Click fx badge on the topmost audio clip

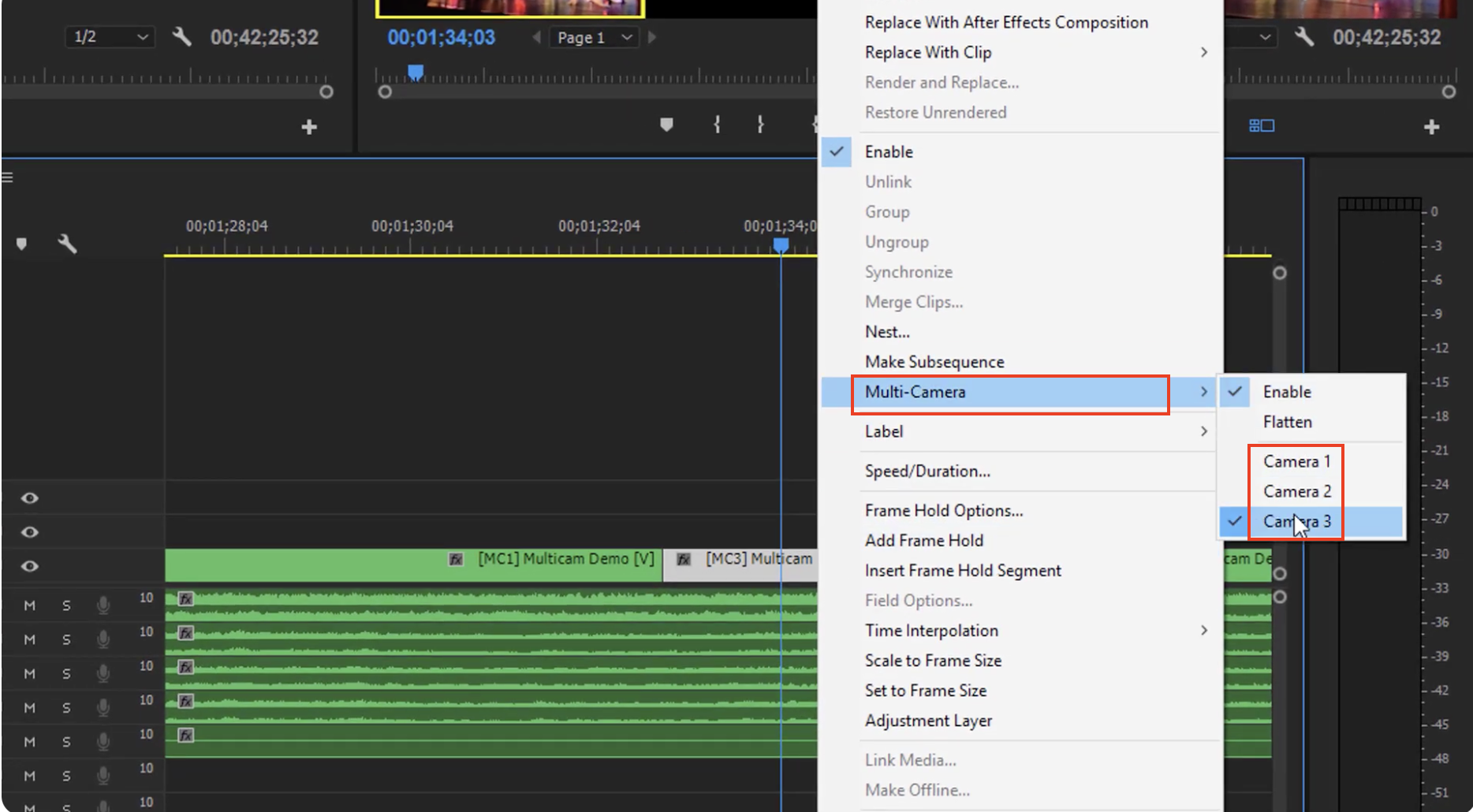[185, 599]
